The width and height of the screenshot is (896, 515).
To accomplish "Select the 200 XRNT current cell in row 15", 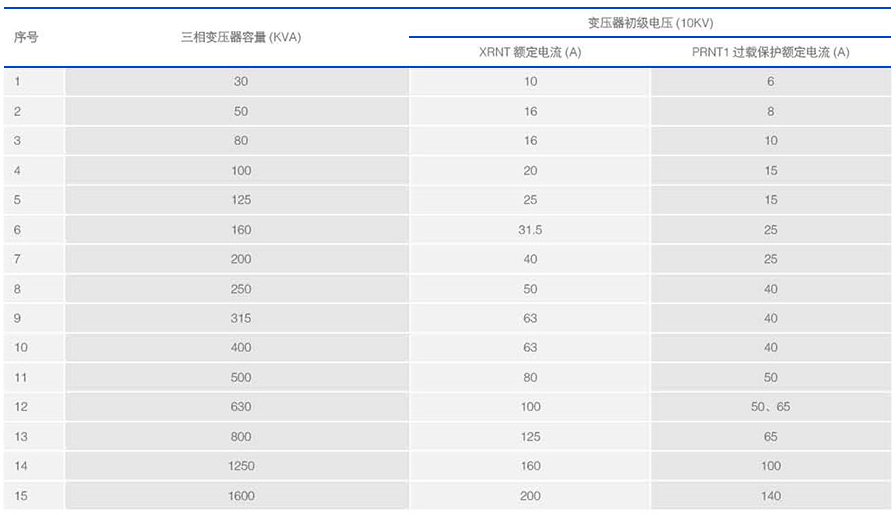I will (530, 496).
